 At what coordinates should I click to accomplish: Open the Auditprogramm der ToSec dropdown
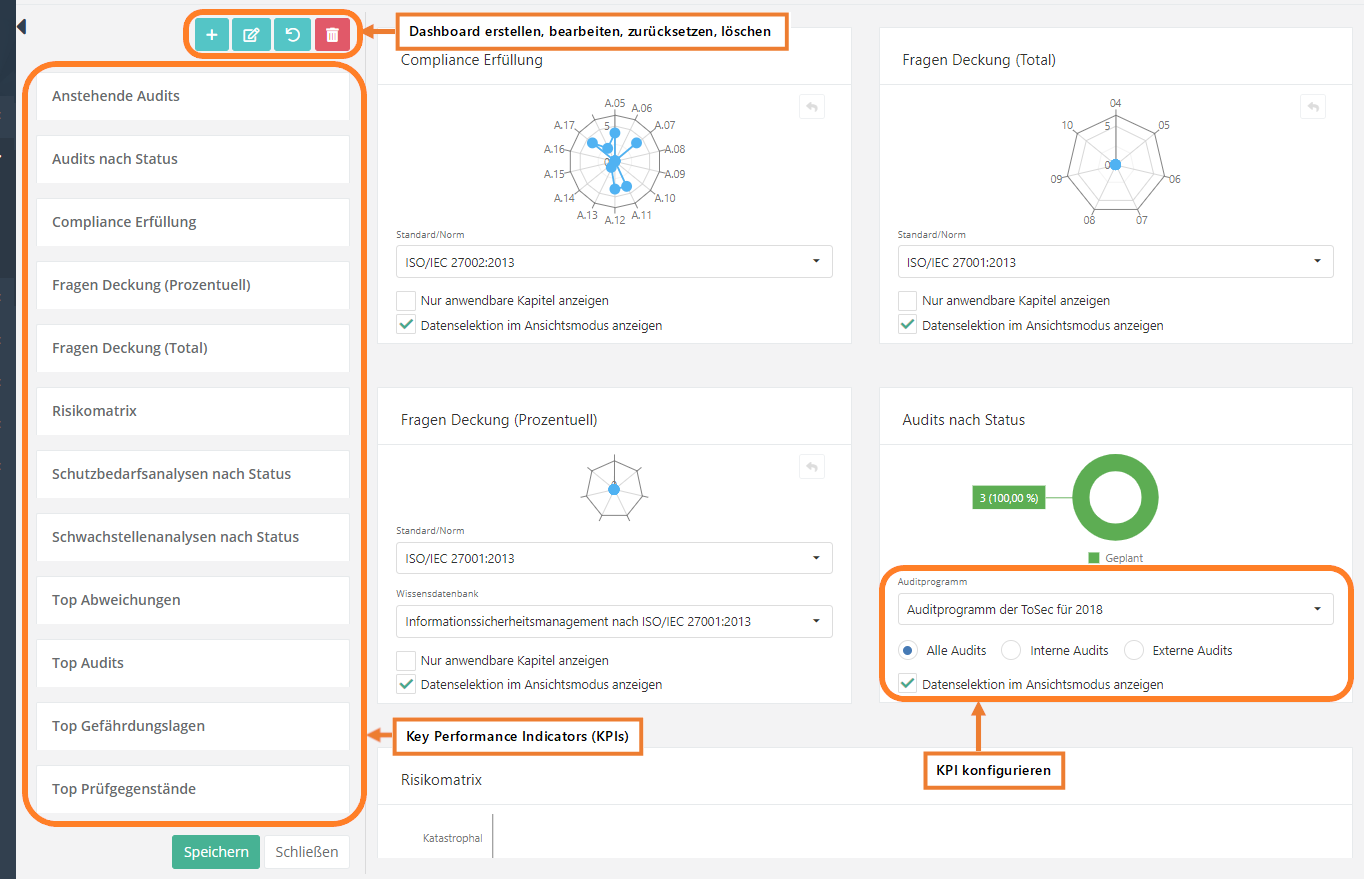(x=1115, y=609)
